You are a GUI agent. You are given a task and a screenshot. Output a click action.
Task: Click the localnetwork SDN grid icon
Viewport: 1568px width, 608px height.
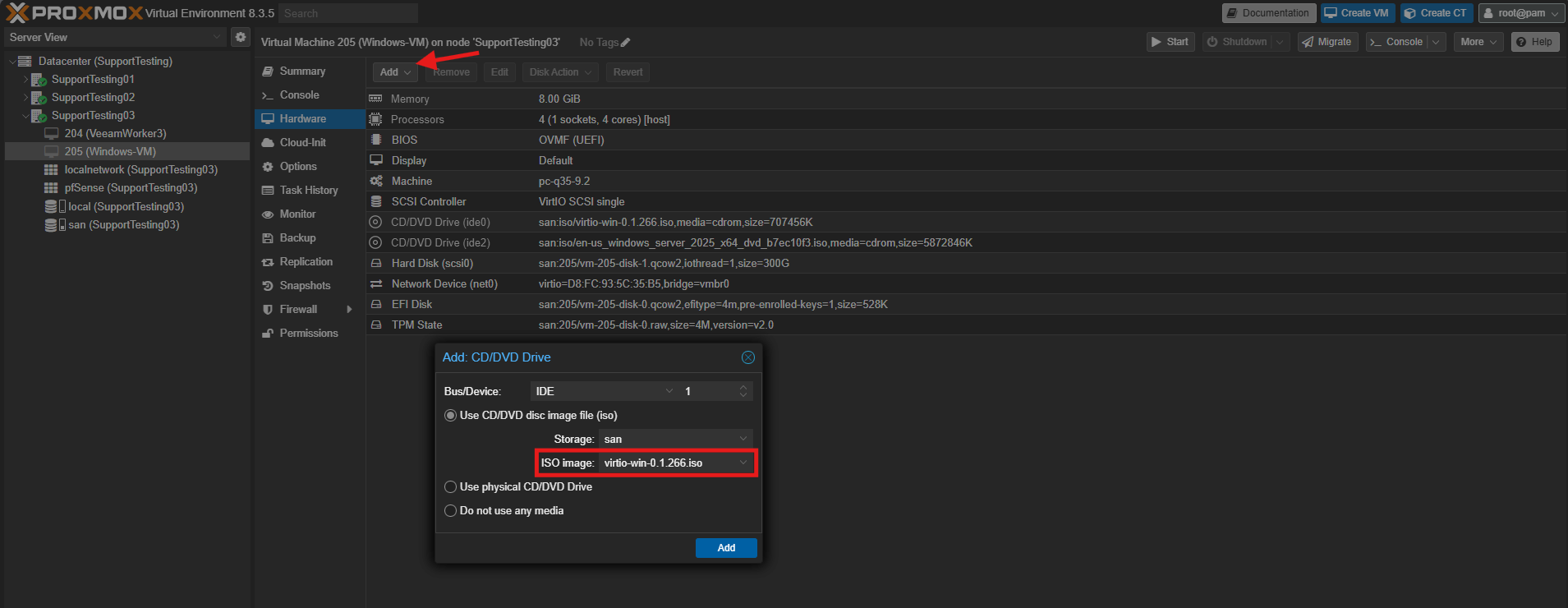(51, 170)
